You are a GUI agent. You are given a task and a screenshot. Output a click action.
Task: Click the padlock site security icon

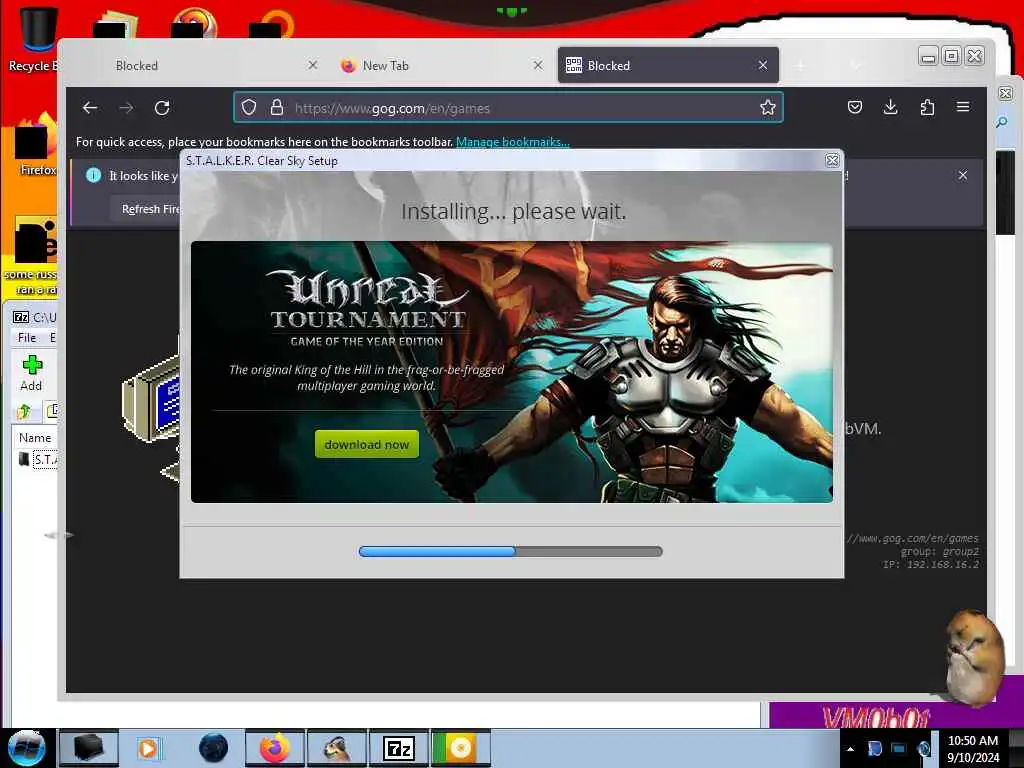277,107
